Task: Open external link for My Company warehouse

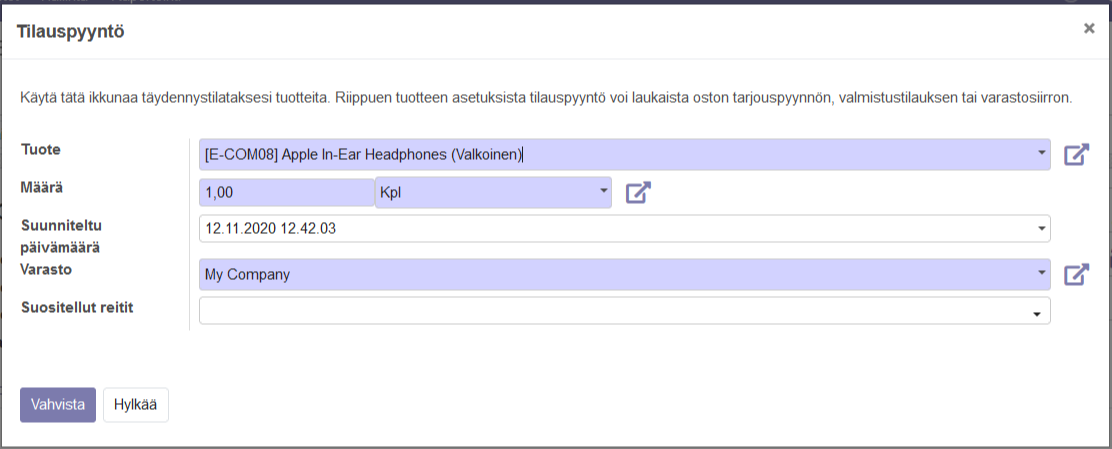Action: point(1076,274)
